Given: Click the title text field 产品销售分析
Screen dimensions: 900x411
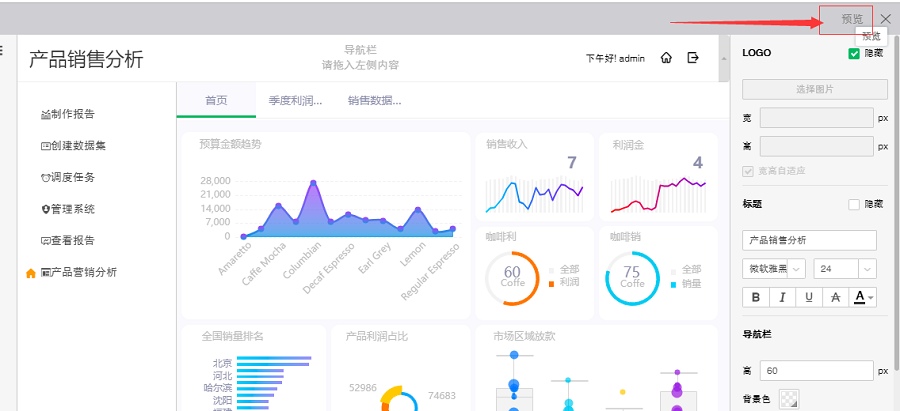Looking at the screenshot, I should [809, 240].
